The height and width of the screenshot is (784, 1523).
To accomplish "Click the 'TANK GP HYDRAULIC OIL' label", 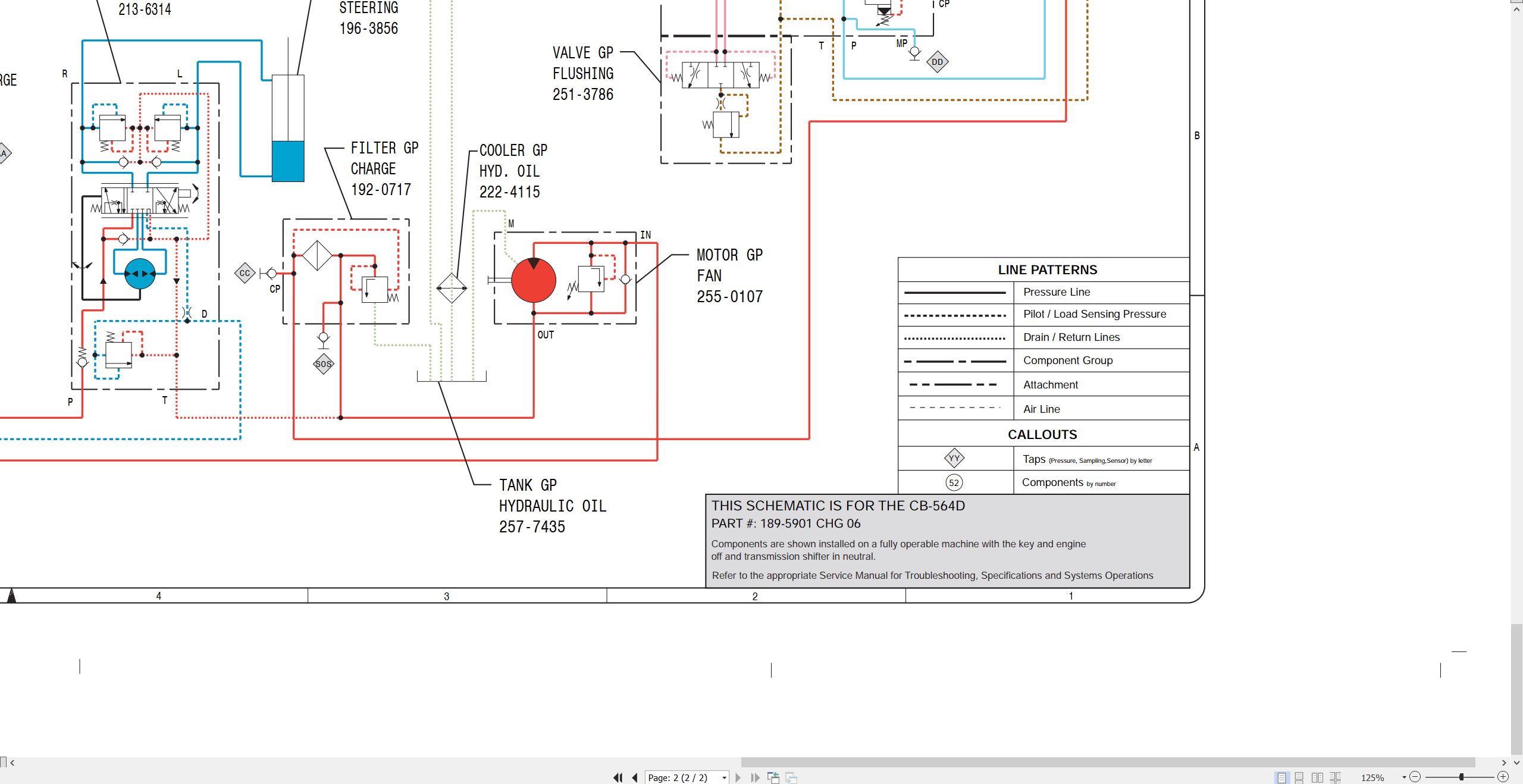I will pyautogui.click(x=553, y=506).
